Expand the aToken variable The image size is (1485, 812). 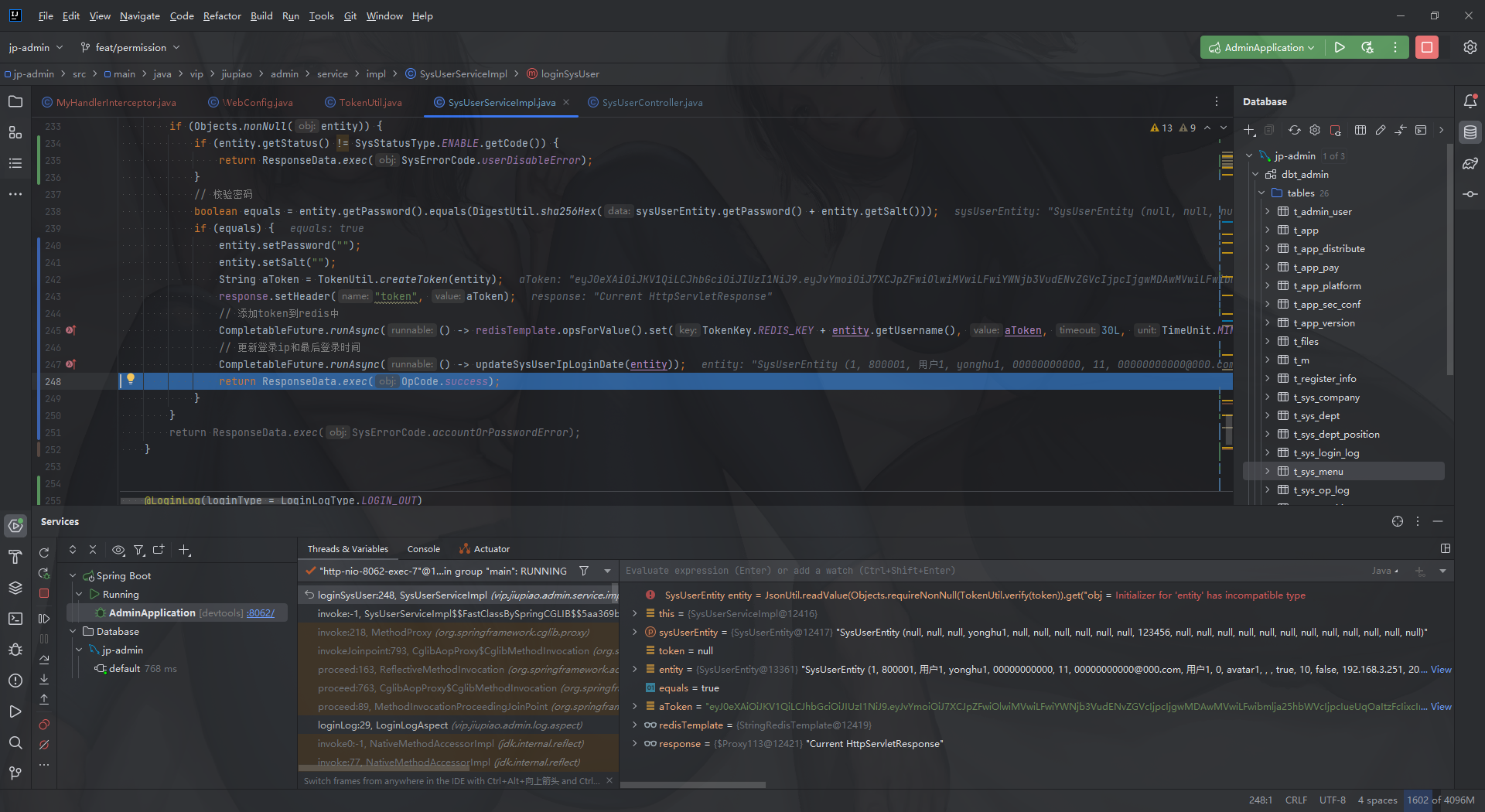(635, 706)
